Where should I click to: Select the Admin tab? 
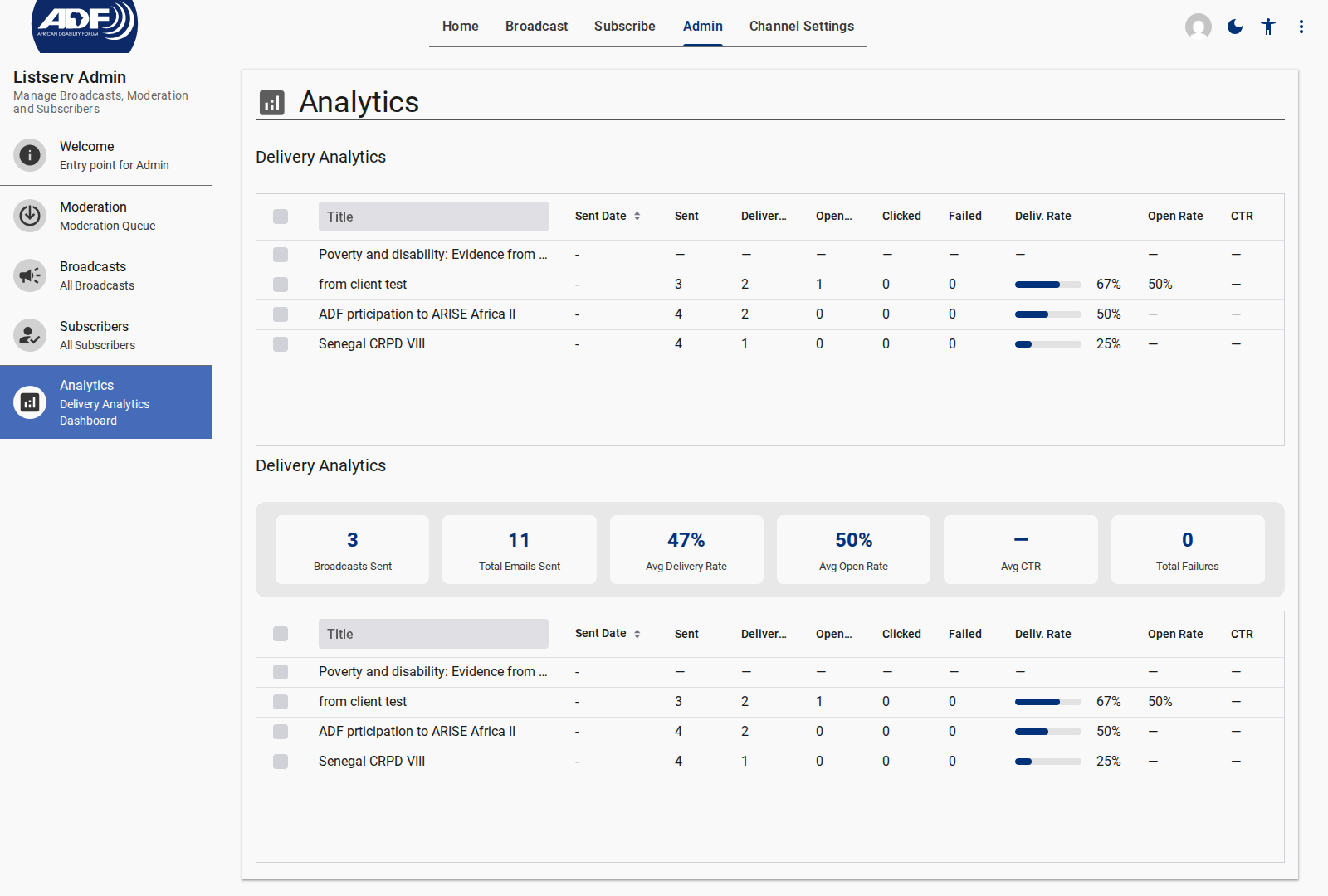[x=703, y=27]
